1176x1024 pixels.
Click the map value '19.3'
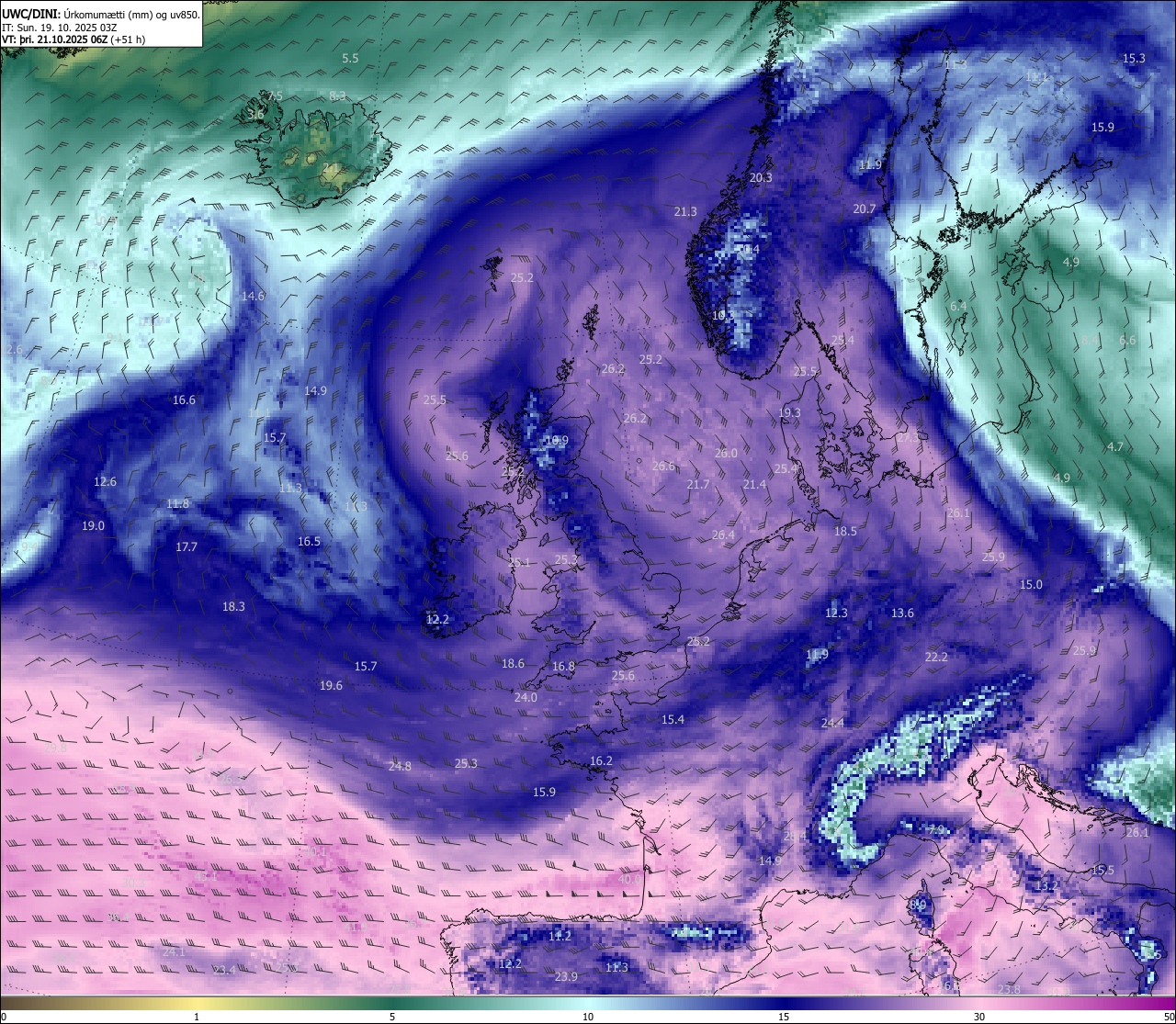[789, 413]
